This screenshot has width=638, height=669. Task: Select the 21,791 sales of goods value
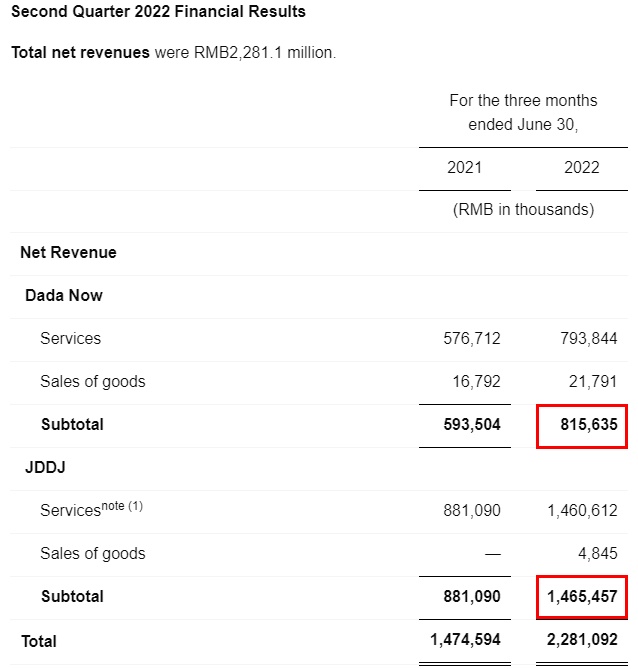click(593, 382)
